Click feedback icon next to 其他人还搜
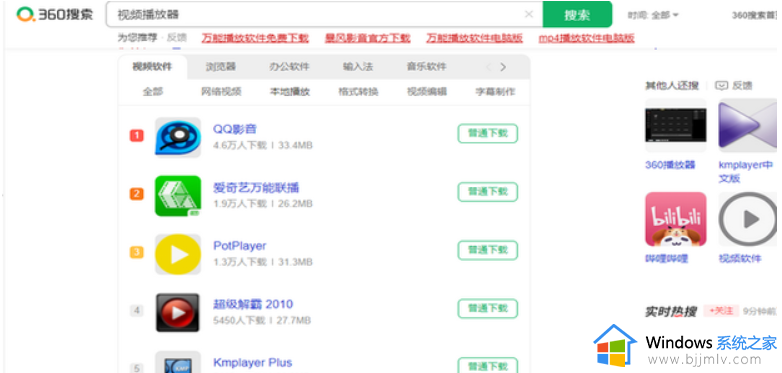 click(721, 86)
